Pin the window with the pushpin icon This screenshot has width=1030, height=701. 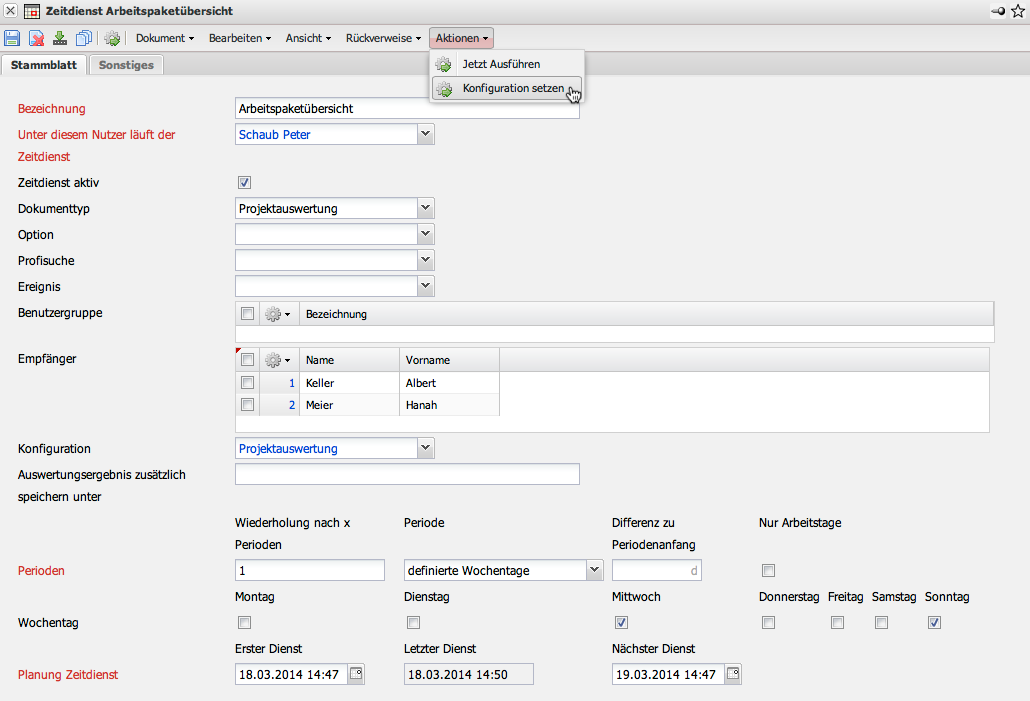click(x=998, y=11)
